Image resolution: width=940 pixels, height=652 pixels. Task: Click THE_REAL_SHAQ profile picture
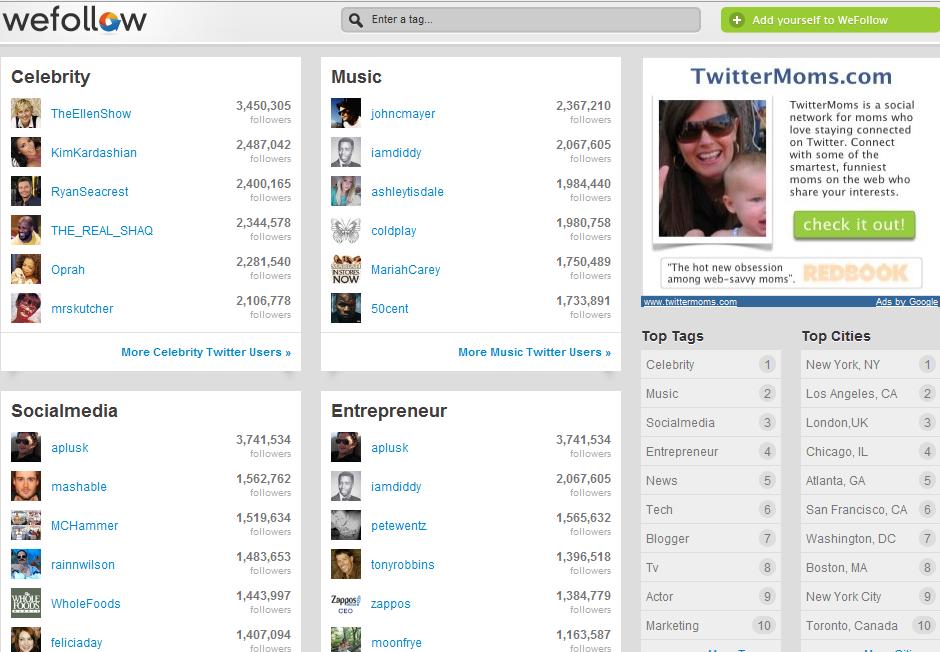coord(26,230)
